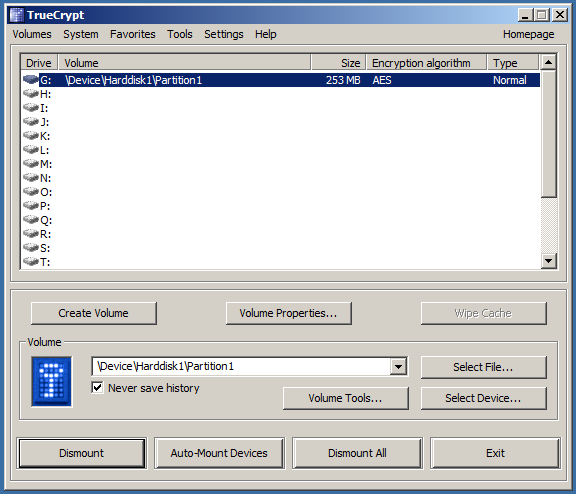Expand the volume path dropdown arrow
Screen dimensions: 576x494
tap(399, 366)
